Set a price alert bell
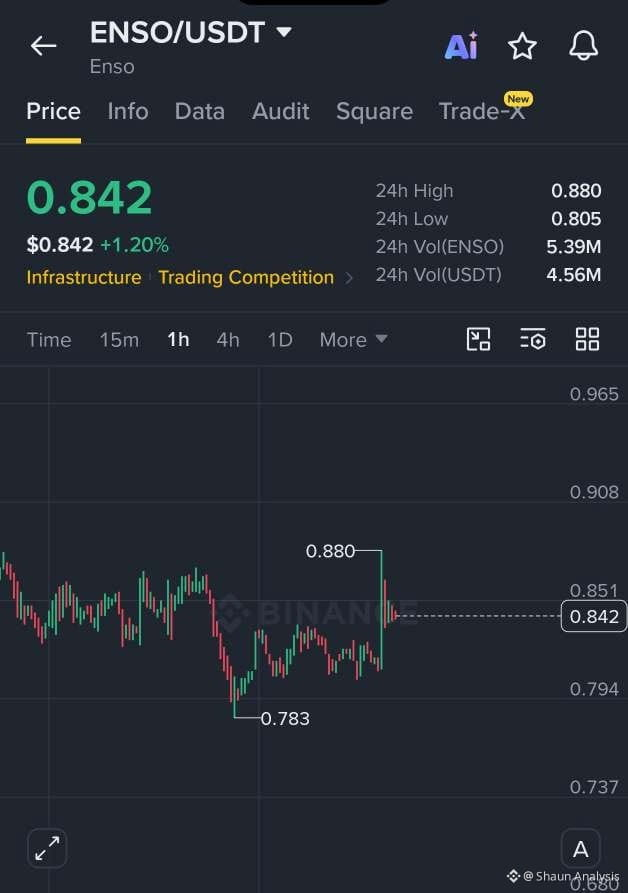 coord(584,46)
